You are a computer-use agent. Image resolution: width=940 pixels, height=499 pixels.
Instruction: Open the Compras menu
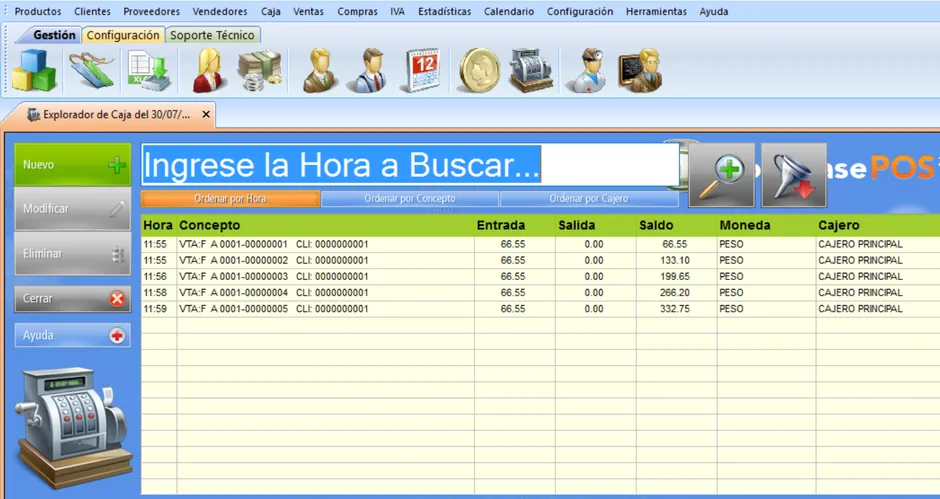click(357, 11)
